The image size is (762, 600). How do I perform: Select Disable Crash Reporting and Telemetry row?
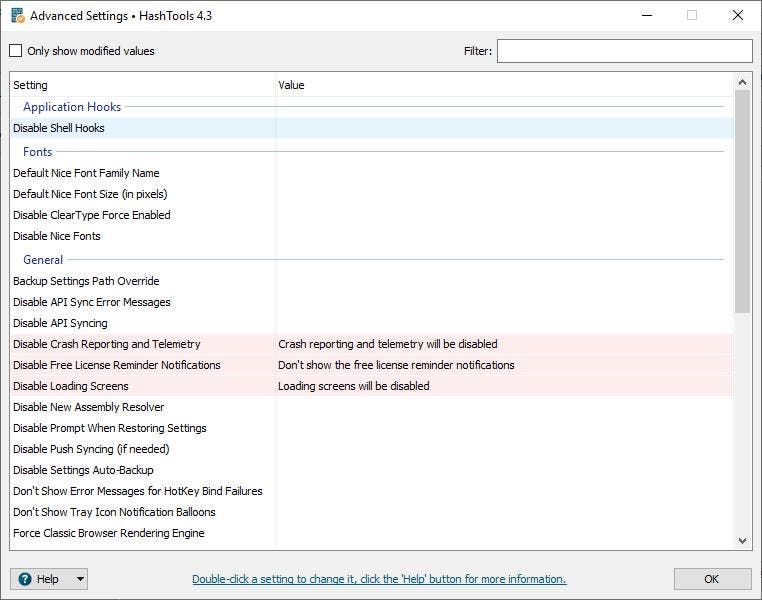(x=372, y=344)
